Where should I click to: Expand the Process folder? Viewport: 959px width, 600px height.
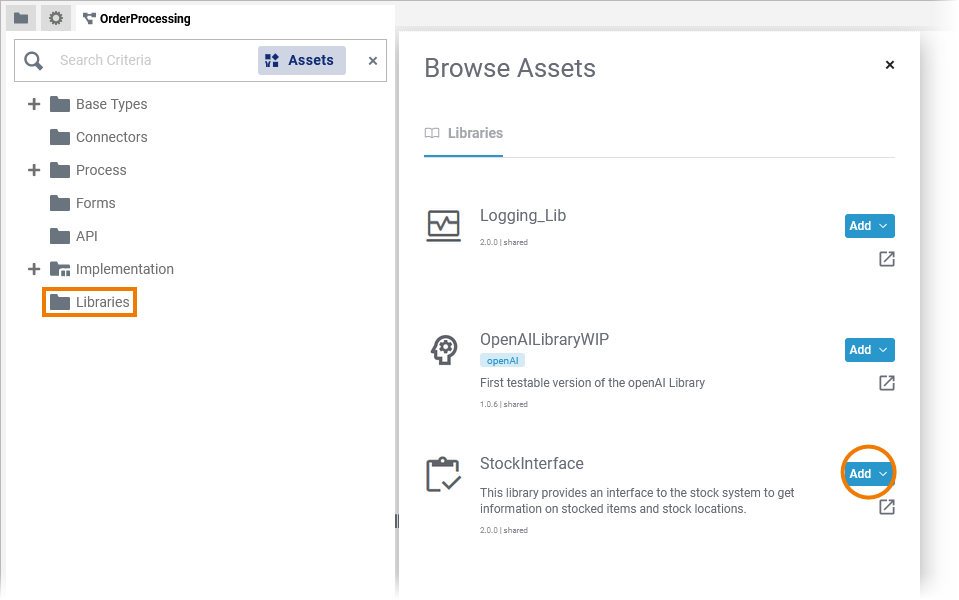tap(34, 170)
